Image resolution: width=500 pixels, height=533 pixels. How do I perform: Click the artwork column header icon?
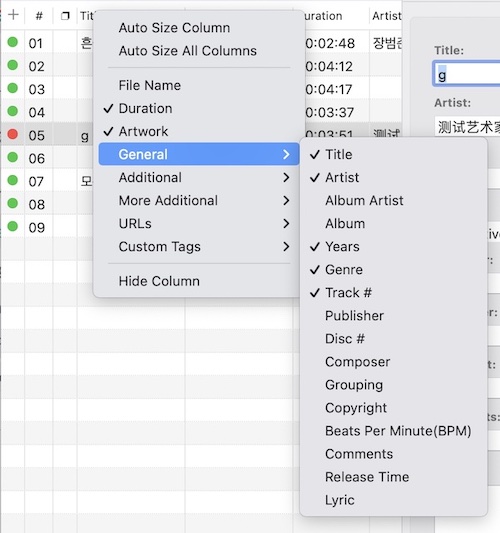coord(65,16)
